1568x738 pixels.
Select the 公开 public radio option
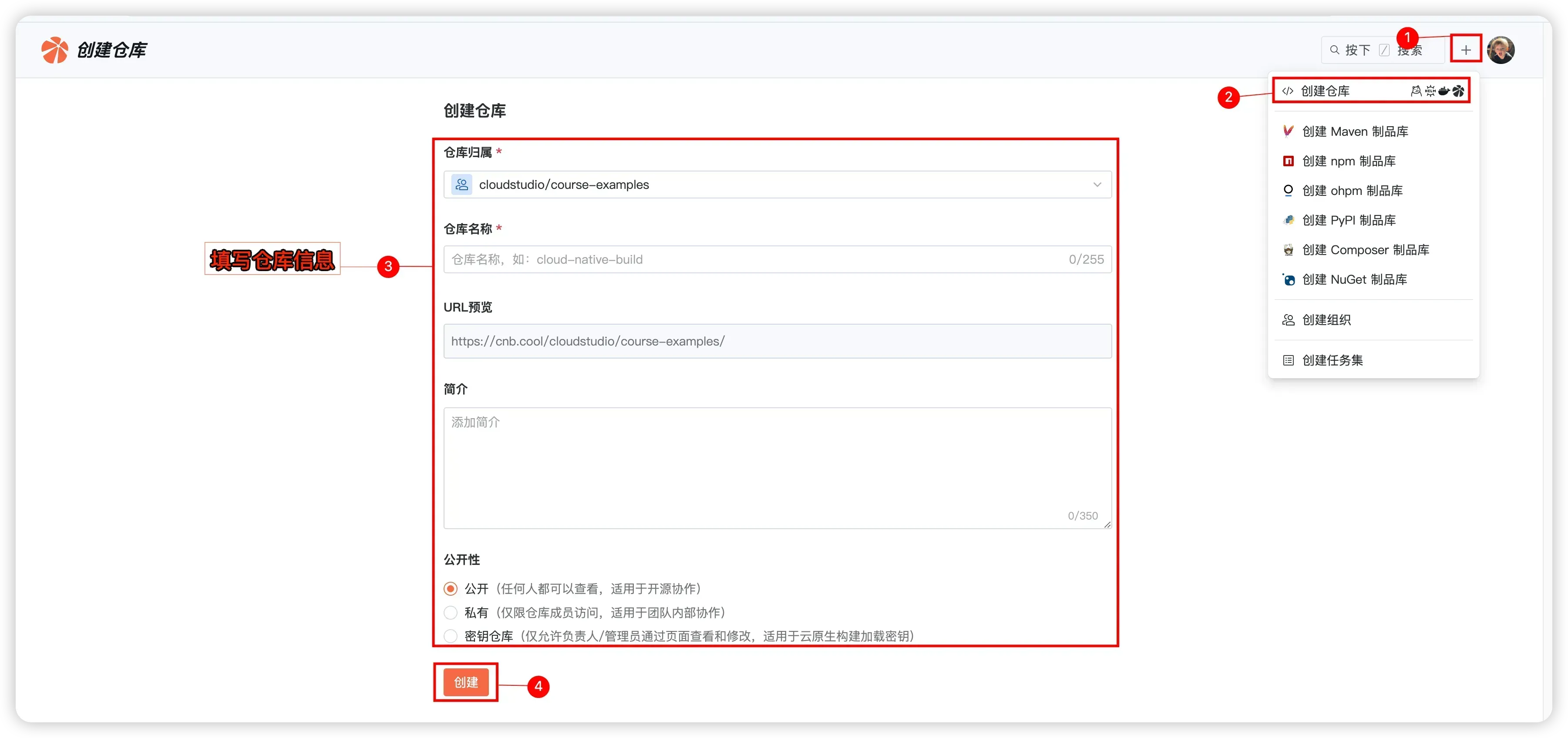451,588
